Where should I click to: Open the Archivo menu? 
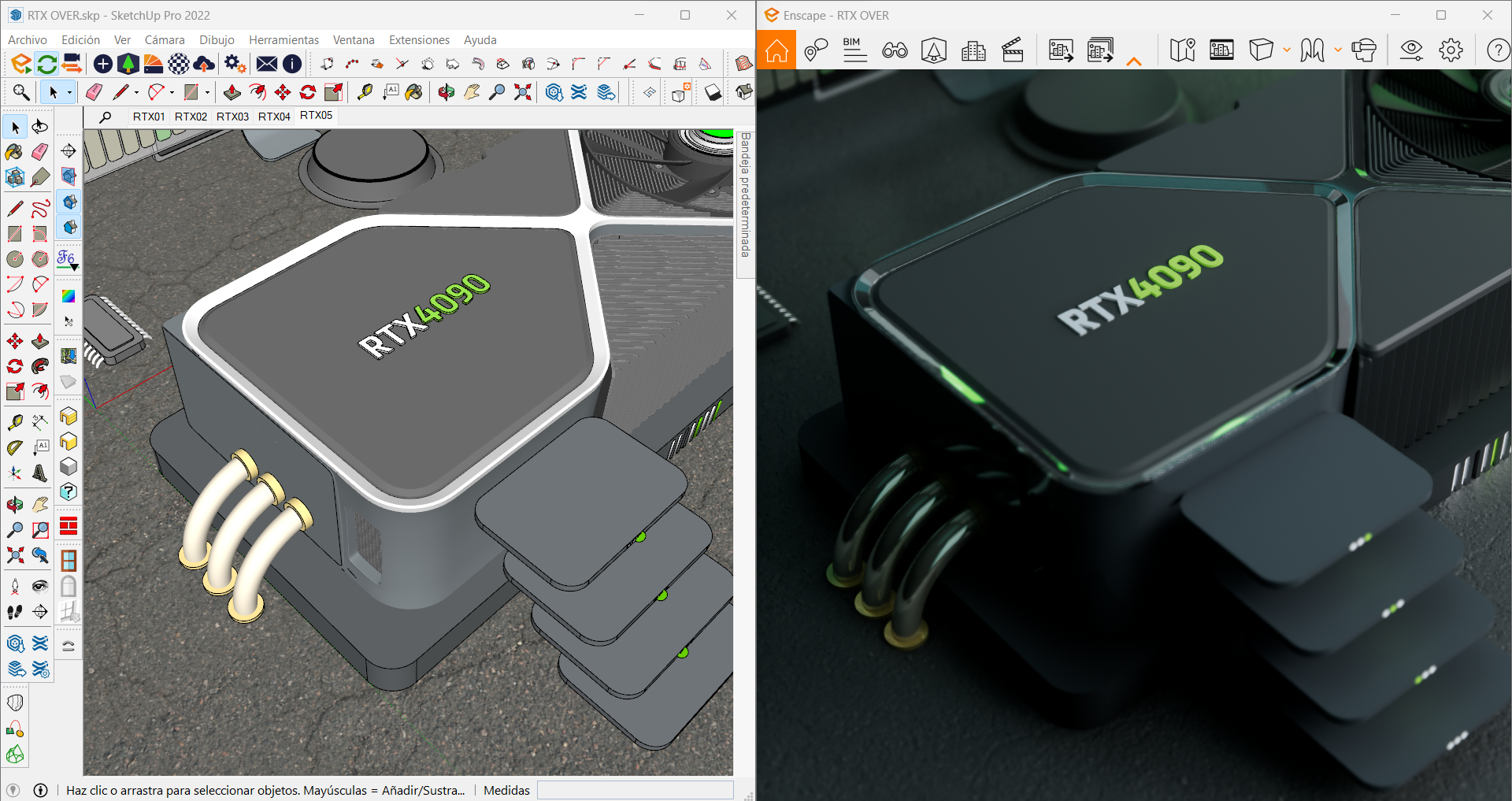pos(28,40)
